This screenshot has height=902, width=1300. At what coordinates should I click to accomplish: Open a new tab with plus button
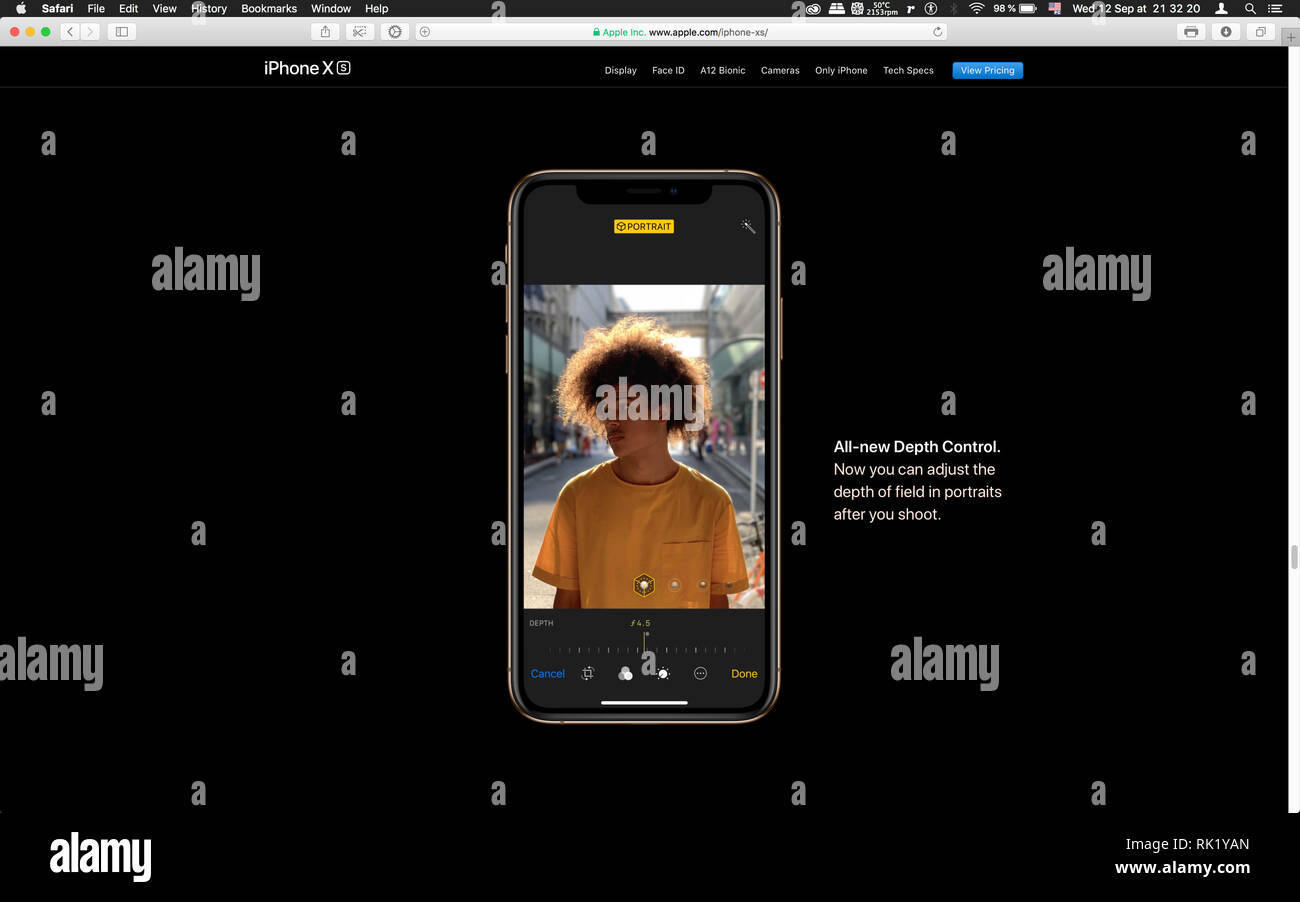[x=1291, y=37]
